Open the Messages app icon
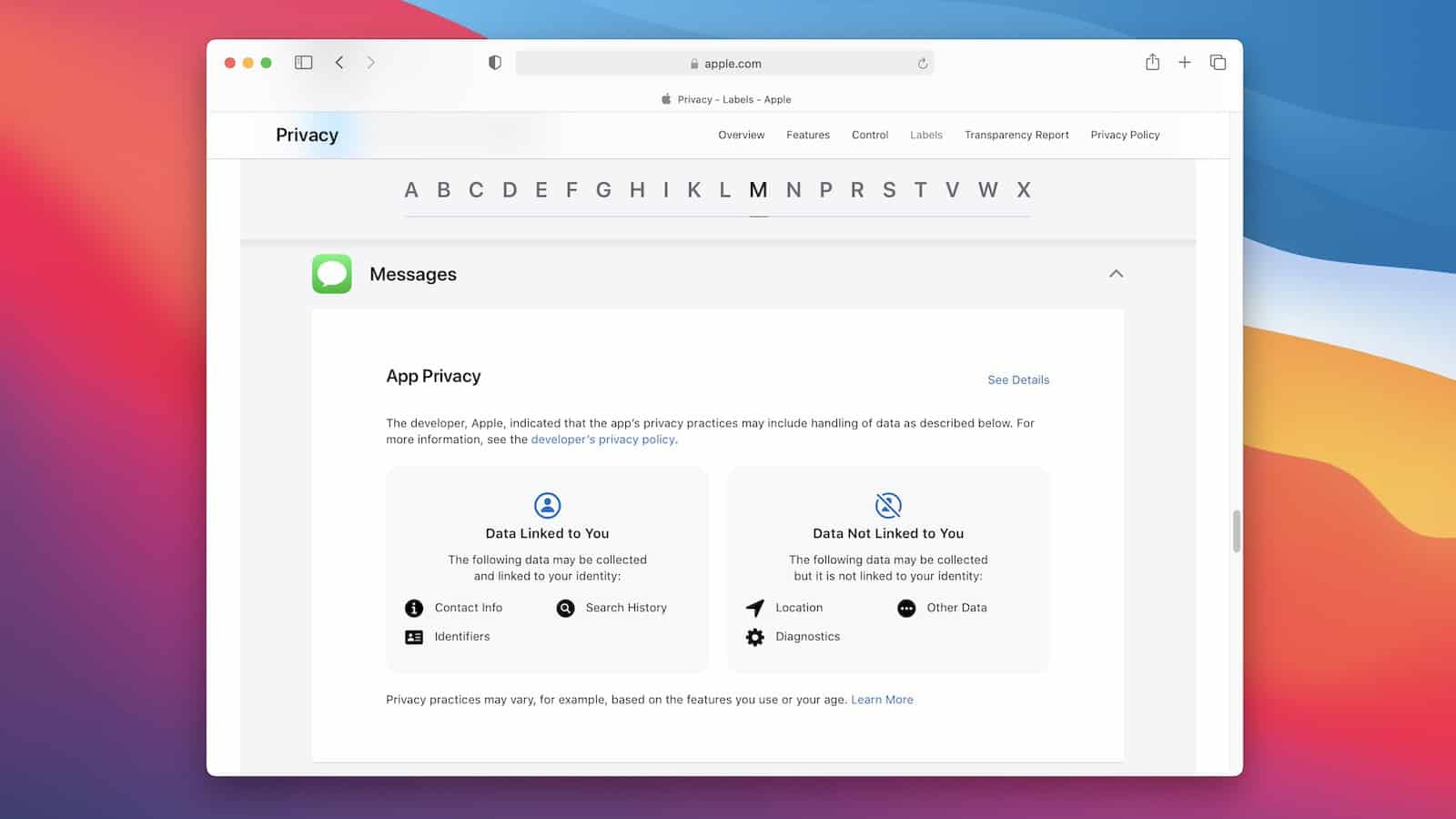 [331, 274]
